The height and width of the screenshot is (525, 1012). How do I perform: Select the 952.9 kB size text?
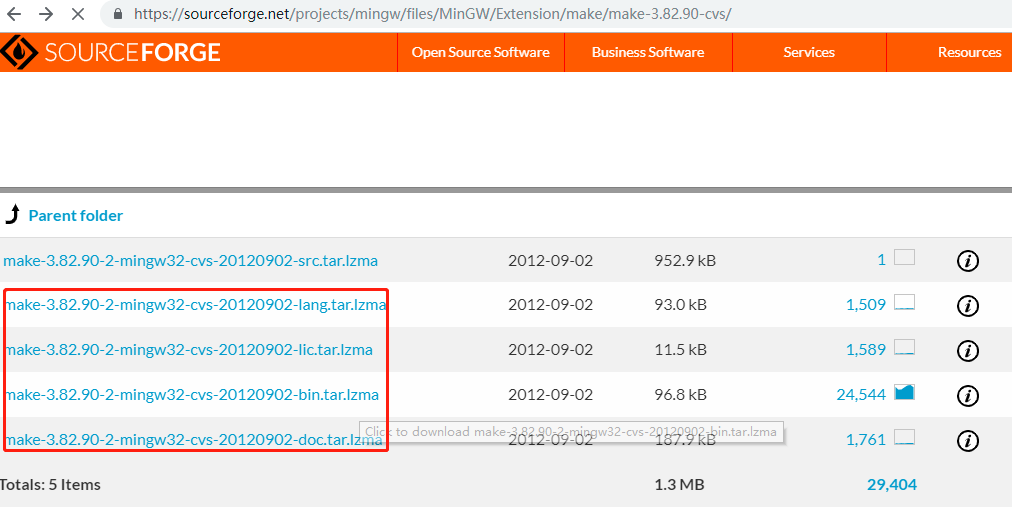click(x=685, y=260)
